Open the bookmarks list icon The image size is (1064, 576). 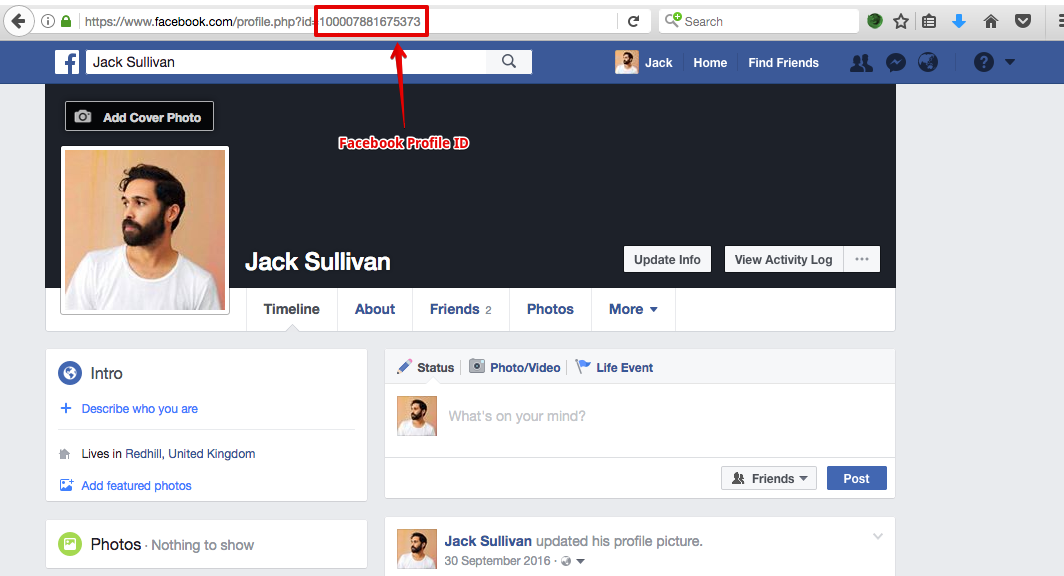point(929,21)
